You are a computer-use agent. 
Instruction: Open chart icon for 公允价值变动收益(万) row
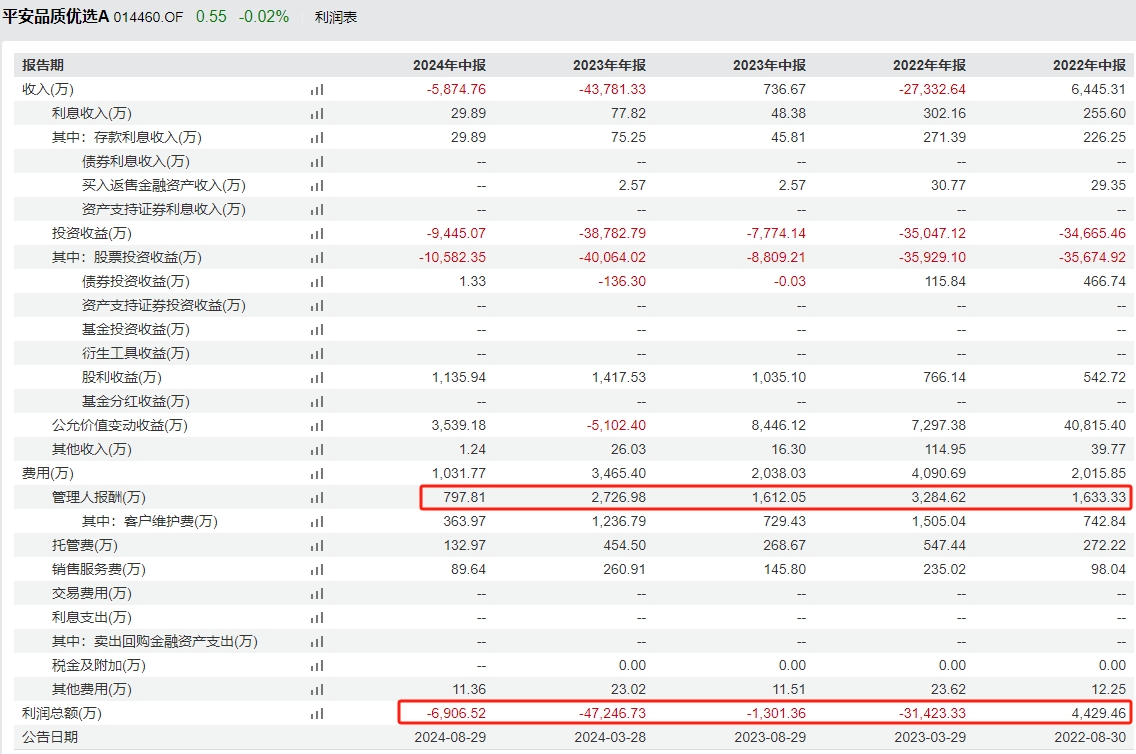coord(317,425)
